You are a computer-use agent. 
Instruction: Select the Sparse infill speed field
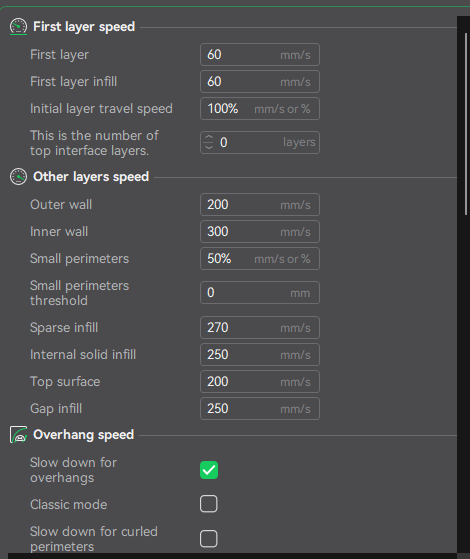click(x=260, y=328)
